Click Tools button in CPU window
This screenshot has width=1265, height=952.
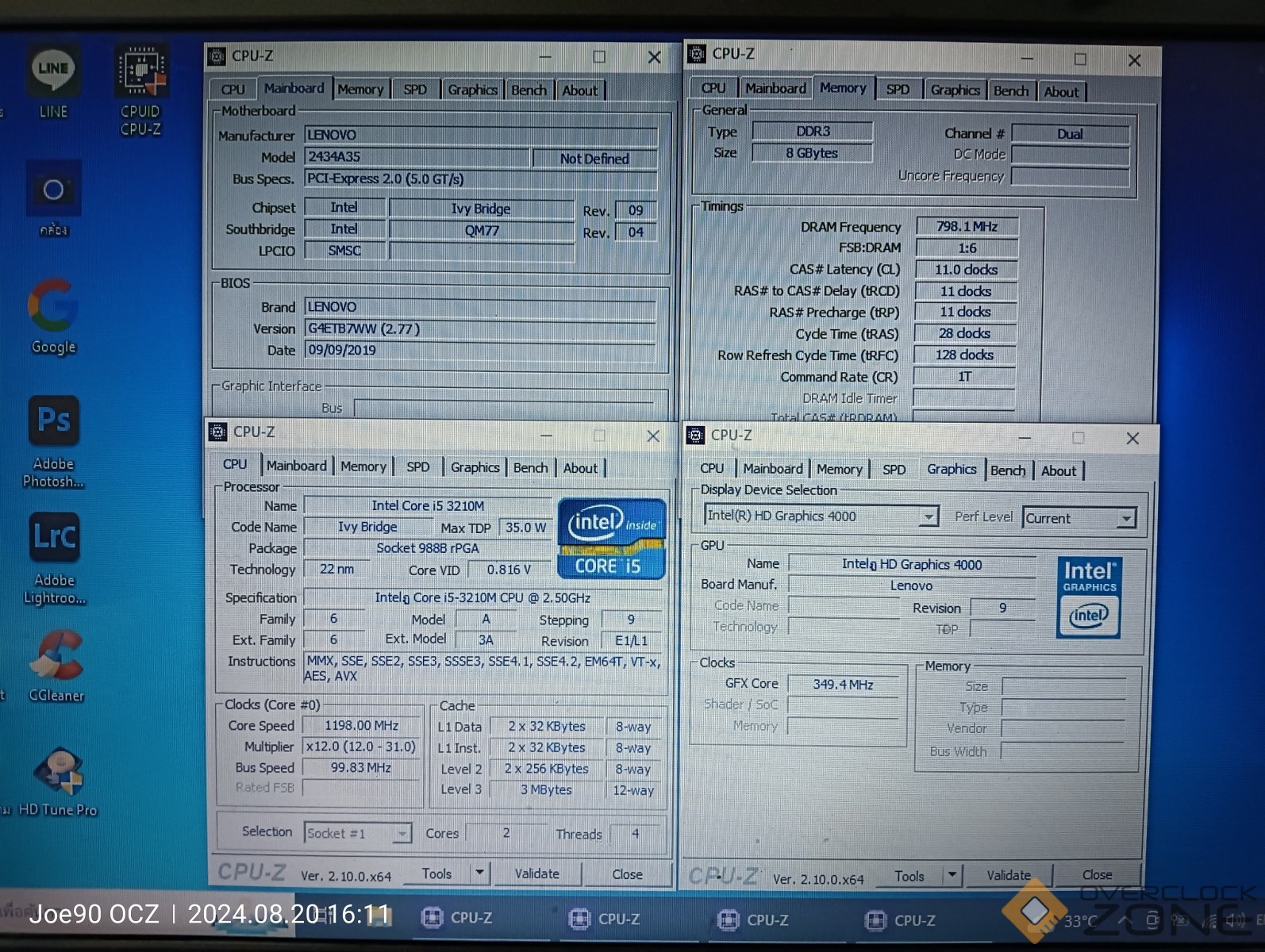point(436,873)
